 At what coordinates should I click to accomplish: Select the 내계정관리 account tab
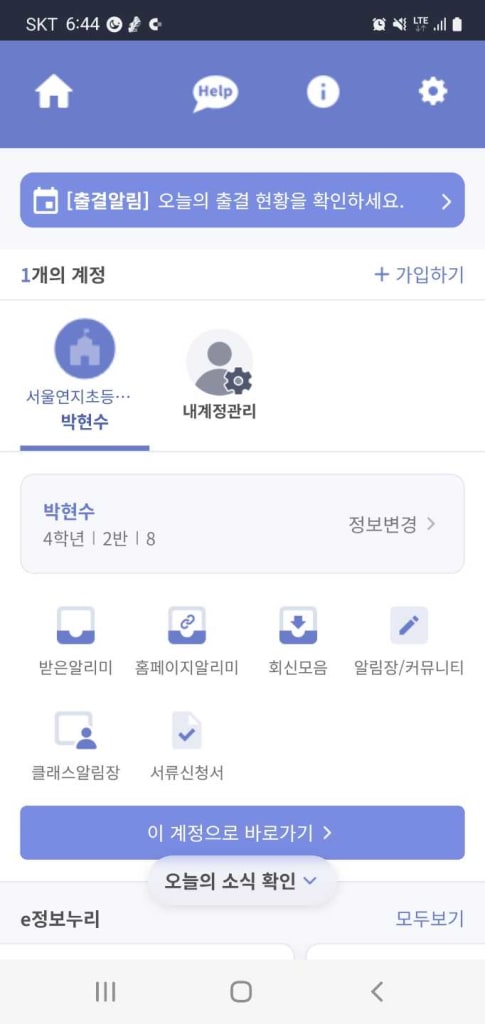pos(219,376)
